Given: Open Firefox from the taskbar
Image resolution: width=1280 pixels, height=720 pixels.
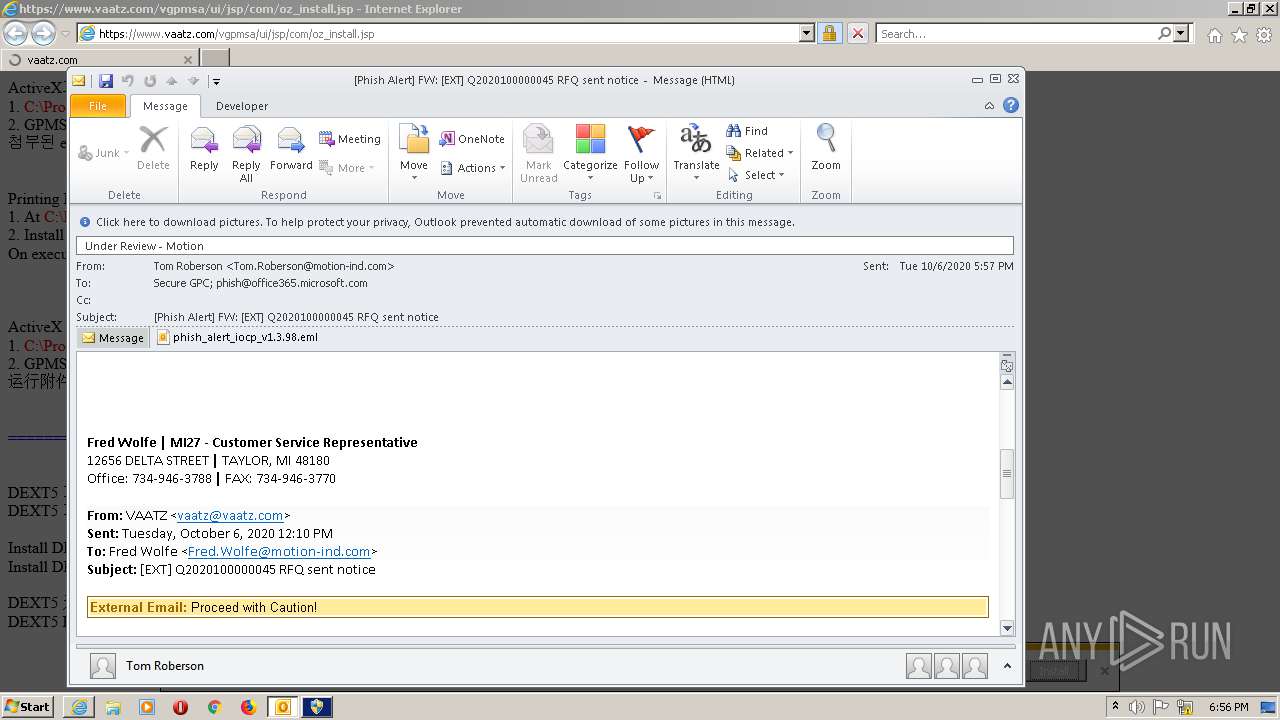Looking at the screenshot, I should point(248,707).
